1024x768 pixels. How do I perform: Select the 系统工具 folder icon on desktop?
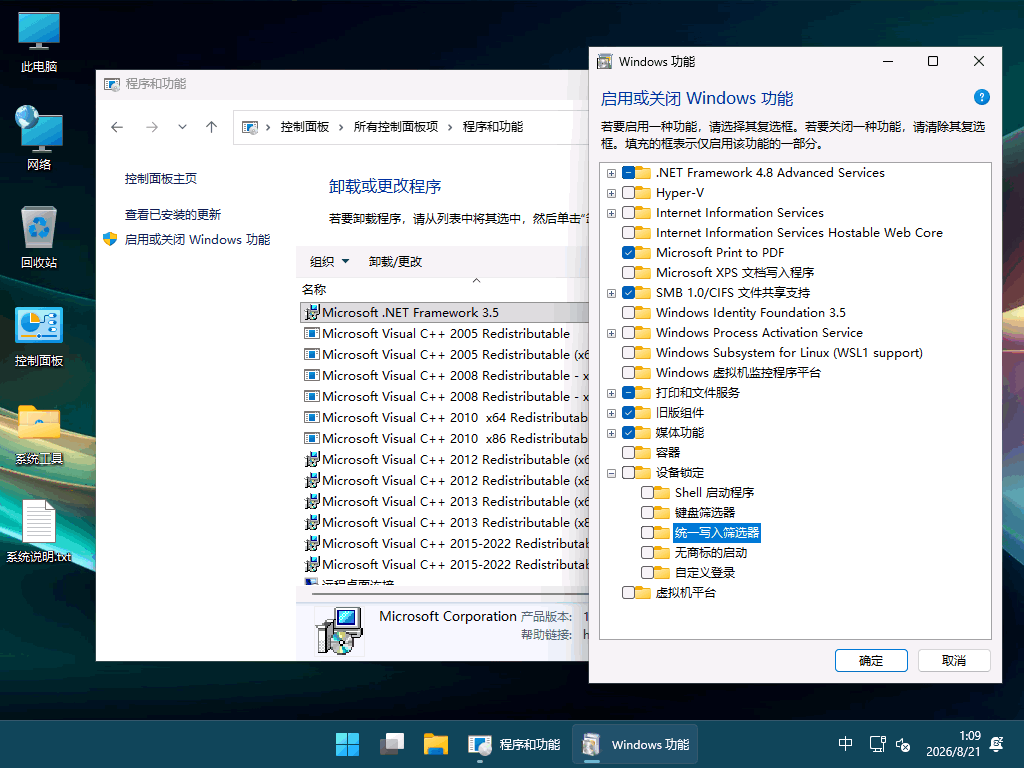point(39,434)
